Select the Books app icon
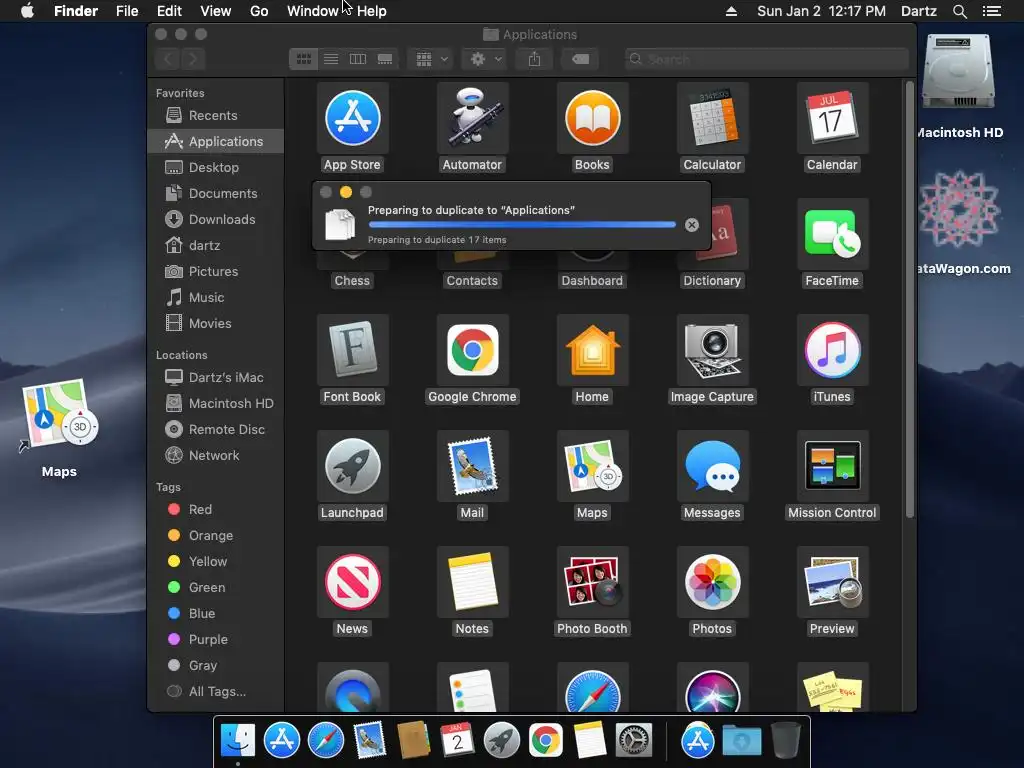Screen dimensions: 1024x768 592,118
